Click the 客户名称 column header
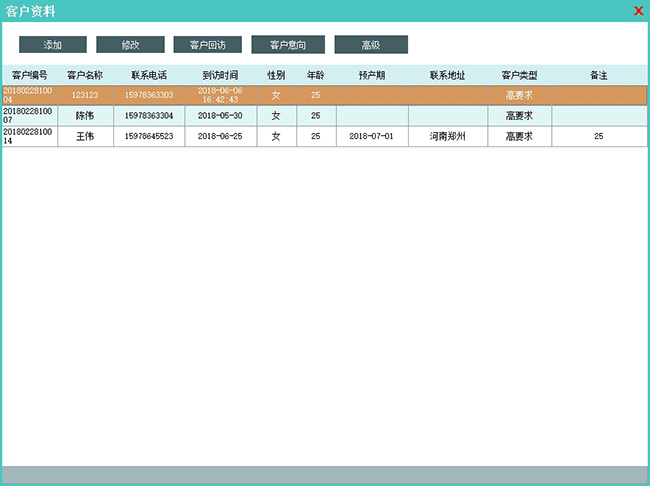Screen dimensions: 650x486 pos(85,75)
